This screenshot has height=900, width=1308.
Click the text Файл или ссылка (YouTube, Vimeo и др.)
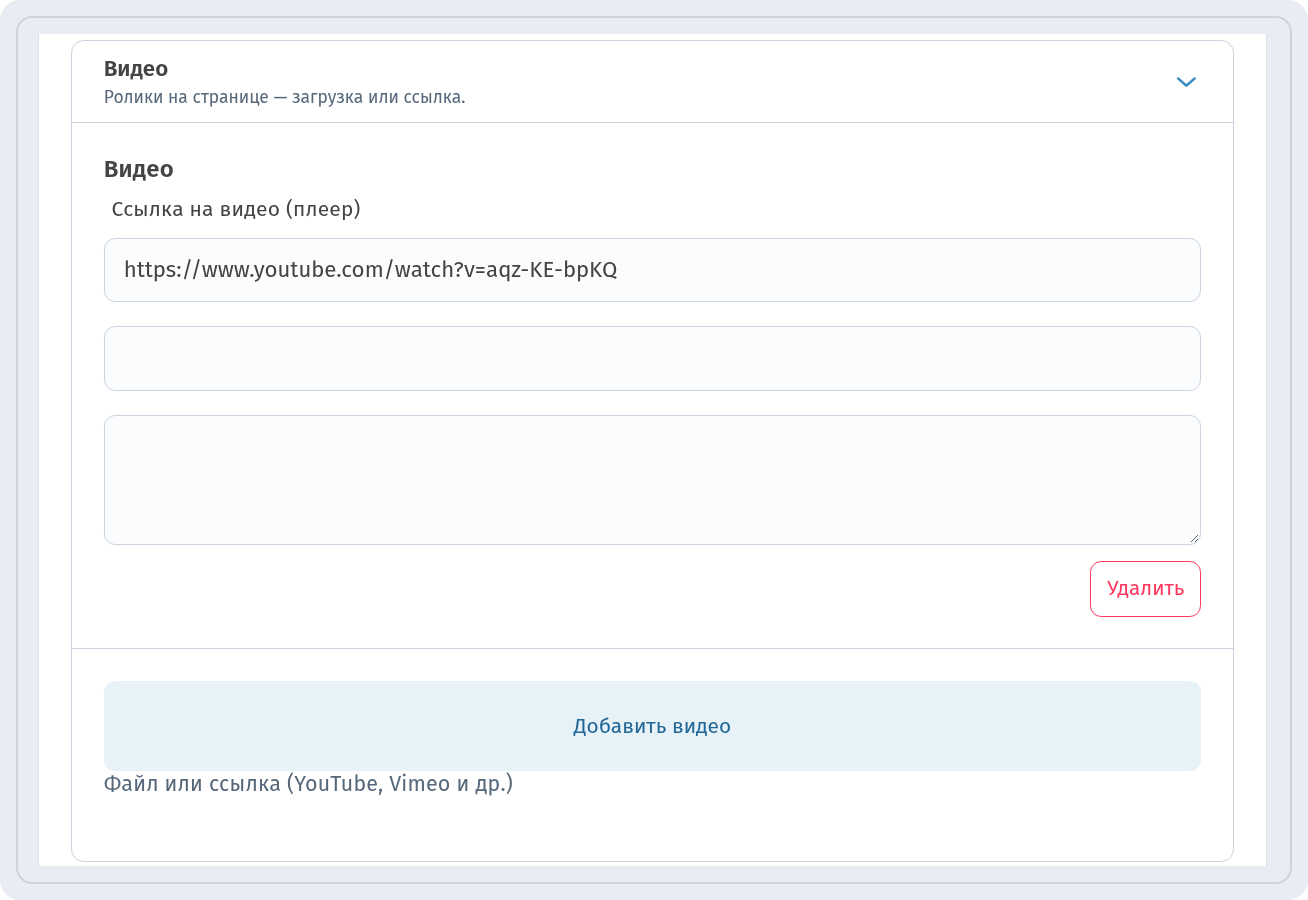tap(308, 784)
